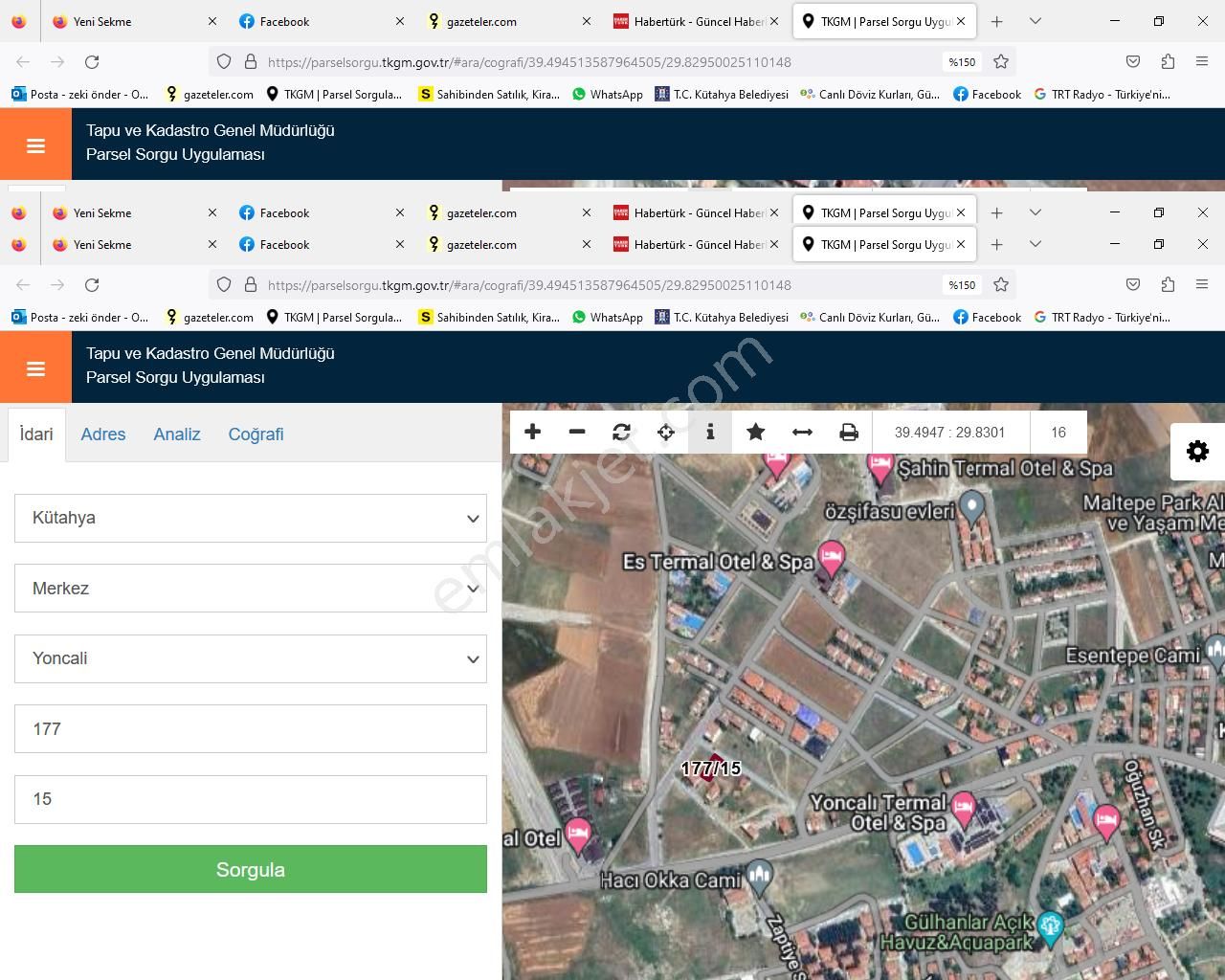The width and height of the screenshot is (1225, 980).
Task: Click Yoncalı Termal Otel & Spa hotel pin
Action: tap(963, 810)
